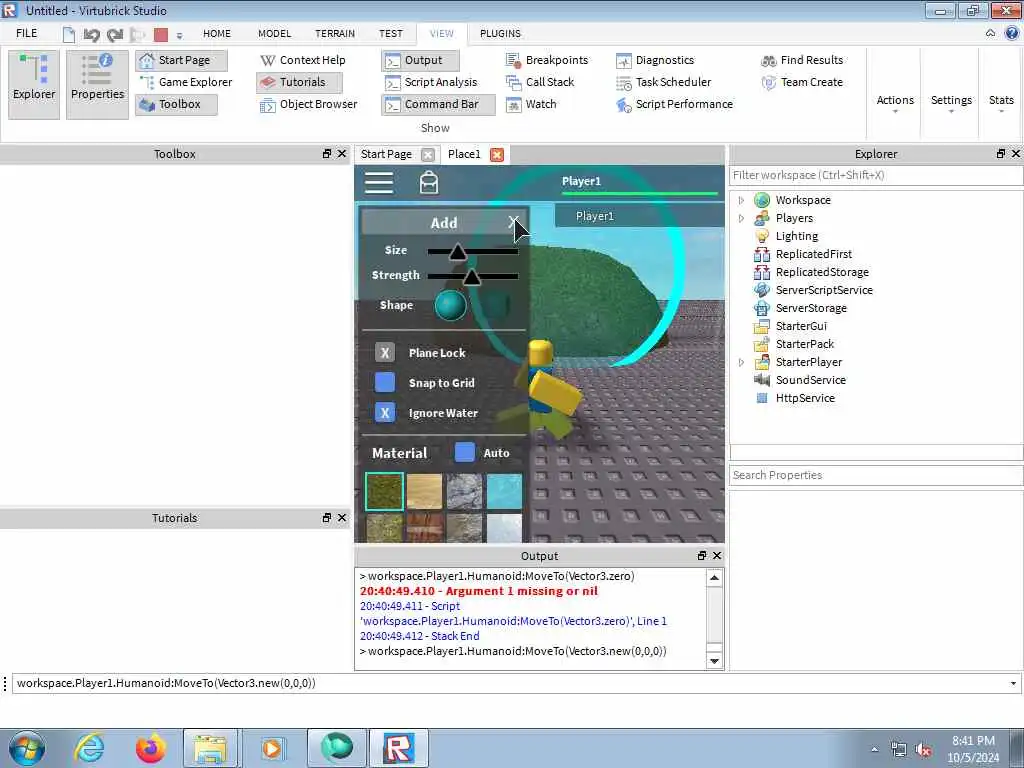This screenshot has width=1024, height=768.
Task: Expand the Workspace tree node
Action: click(x=741, y=200)
